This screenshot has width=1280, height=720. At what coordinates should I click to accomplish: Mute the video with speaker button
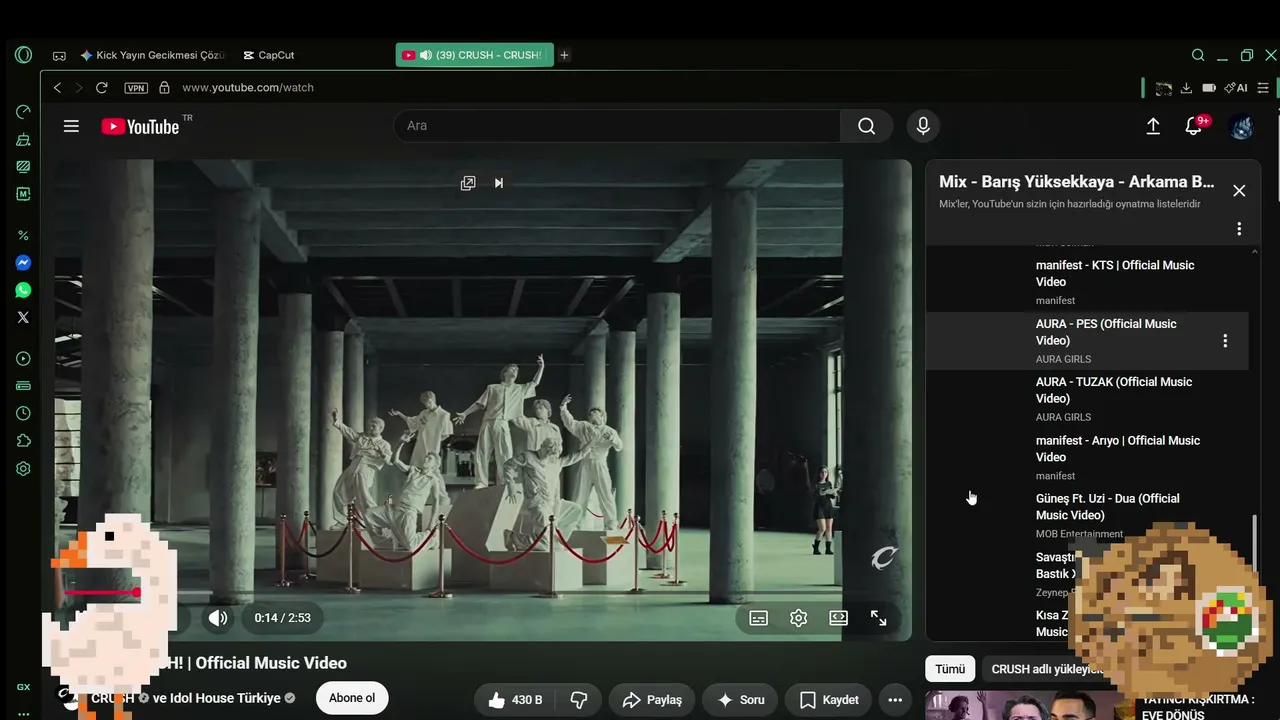pos(218,618)
